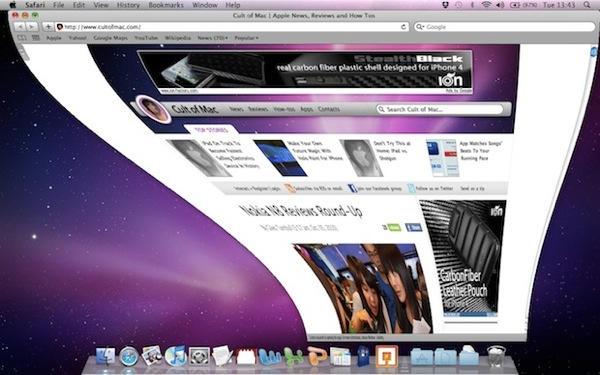Open Reviews in Cult of Mac navigation
Screen dimensions: 600x375
tap(258, 109)
